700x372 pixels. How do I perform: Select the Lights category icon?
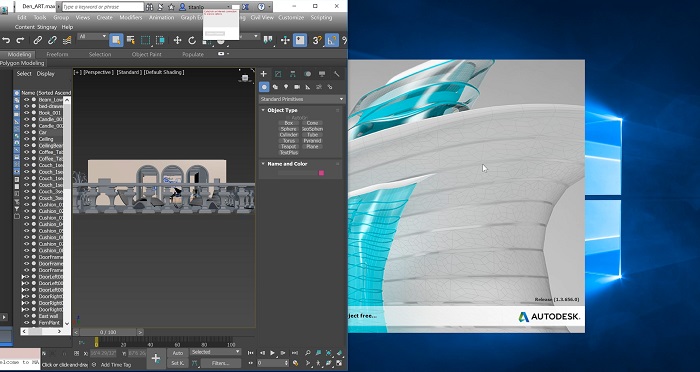tap(286, 87)
